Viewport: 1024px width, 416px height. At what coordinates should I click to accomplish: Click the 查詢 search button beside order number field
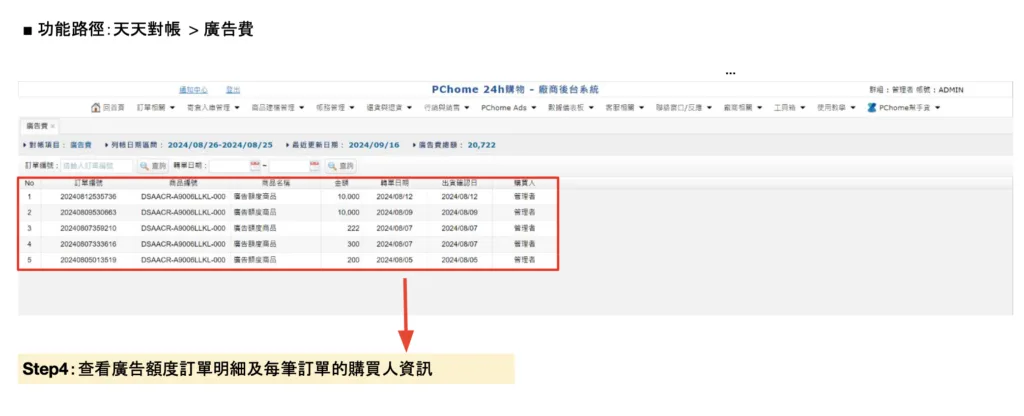pyautogui.click(x=152, y=165)
